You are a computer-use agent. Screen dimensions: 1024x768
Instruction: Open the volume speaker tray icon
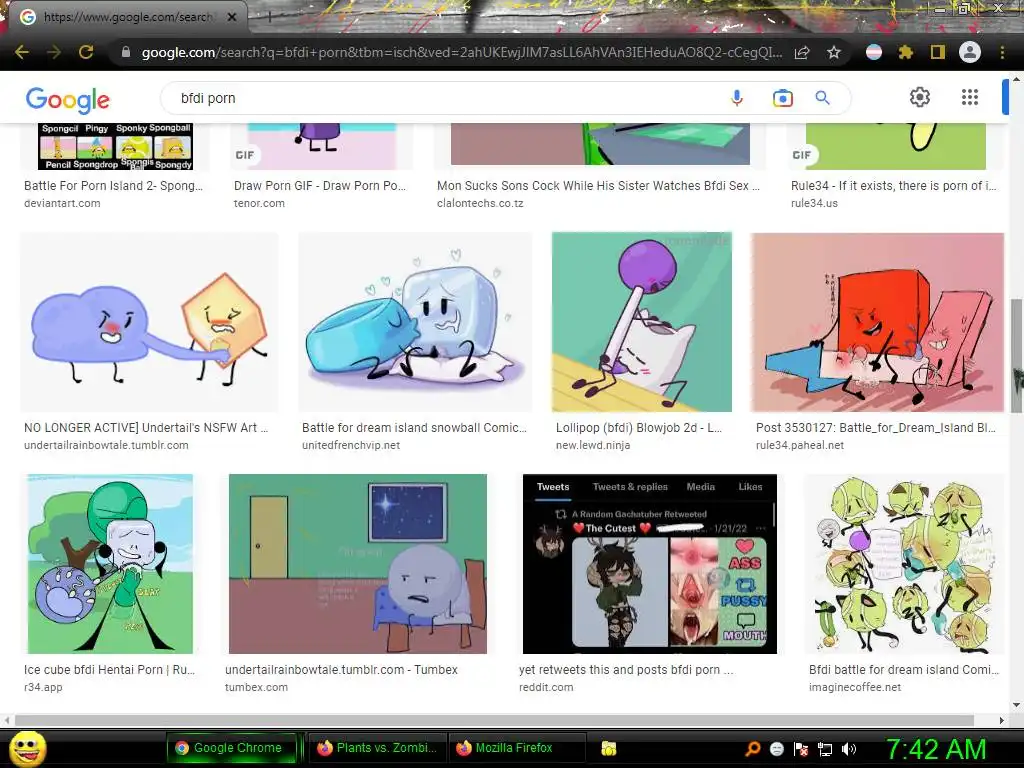coord(849,749)
